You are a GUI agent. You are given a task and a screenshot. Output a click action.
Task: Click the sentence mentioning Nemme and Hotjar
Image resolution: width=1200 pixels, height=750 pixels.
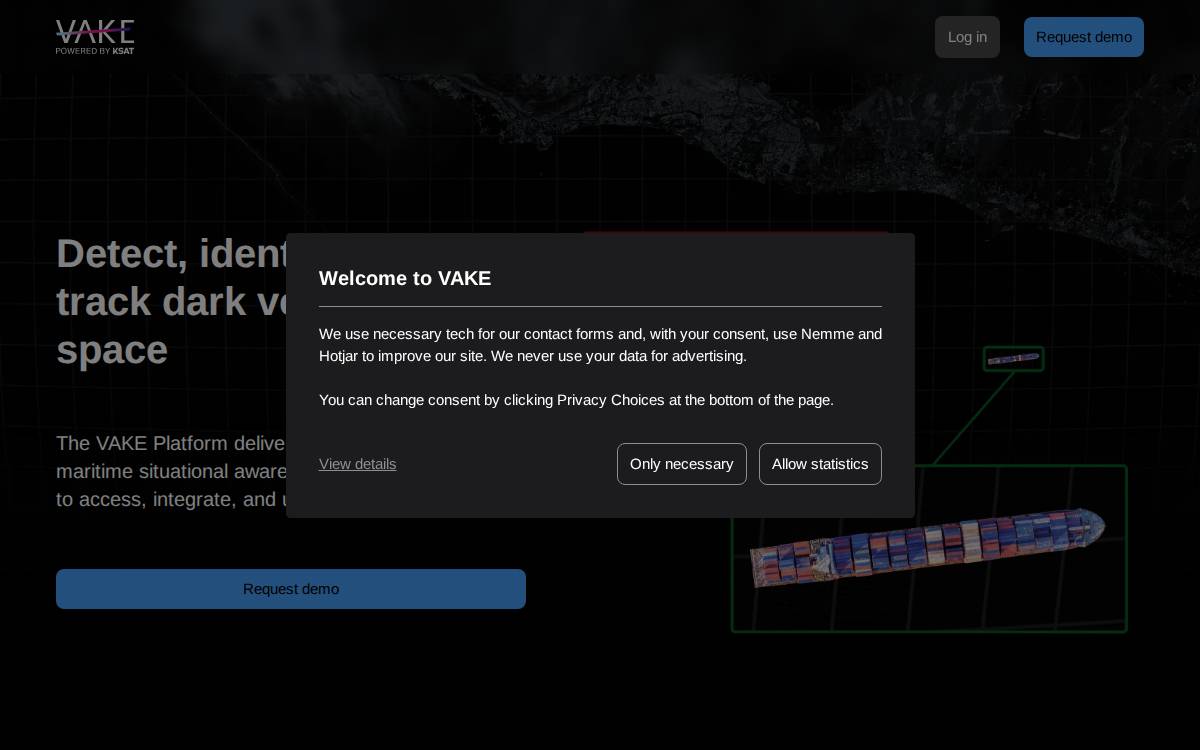point(600,345)
